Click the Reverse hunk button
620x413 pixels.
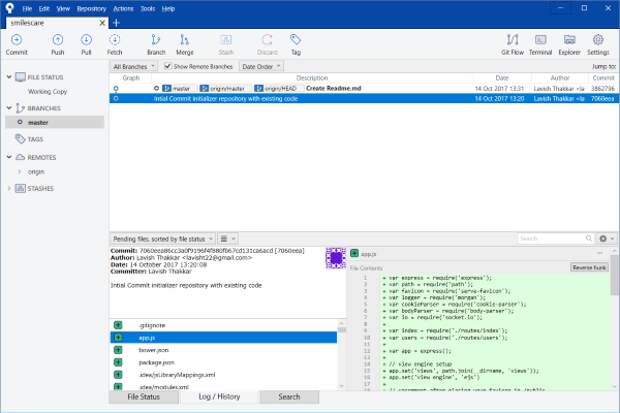tap(589, 268)
